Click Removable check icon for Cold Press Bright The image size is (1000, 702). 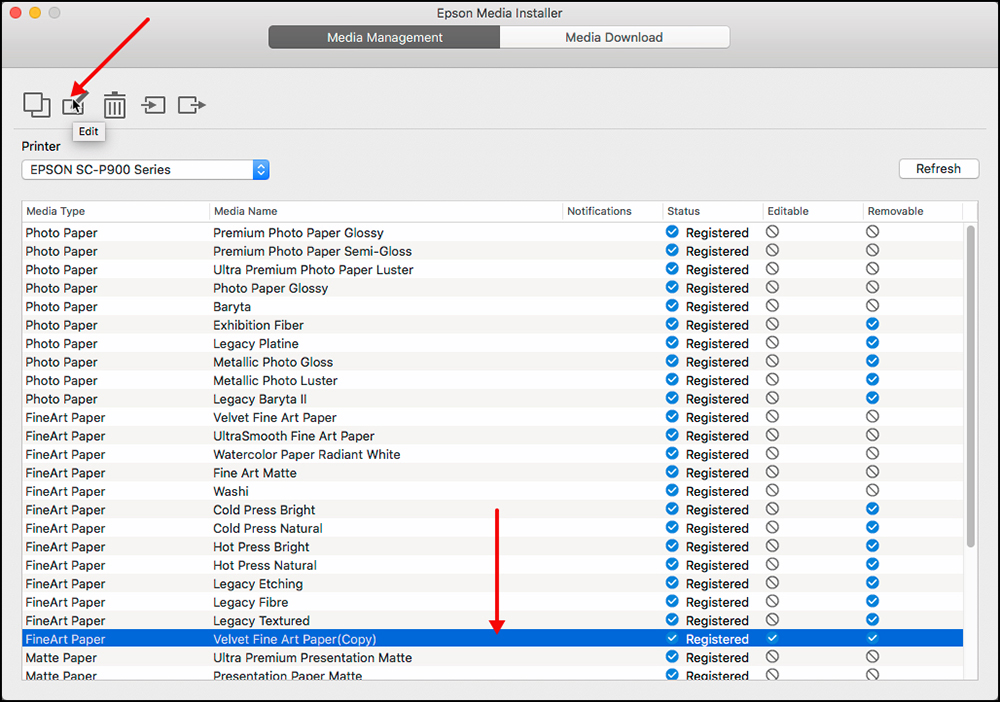click(x=872, y=509)
